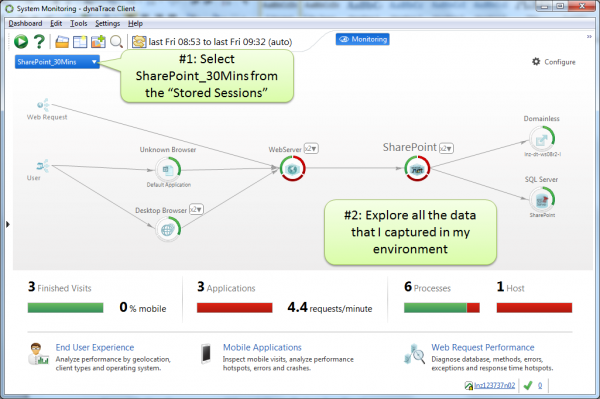Click the magnifier search toolbar icon
The width and height of the screenshot is (600, 399).
coord(116,41)
